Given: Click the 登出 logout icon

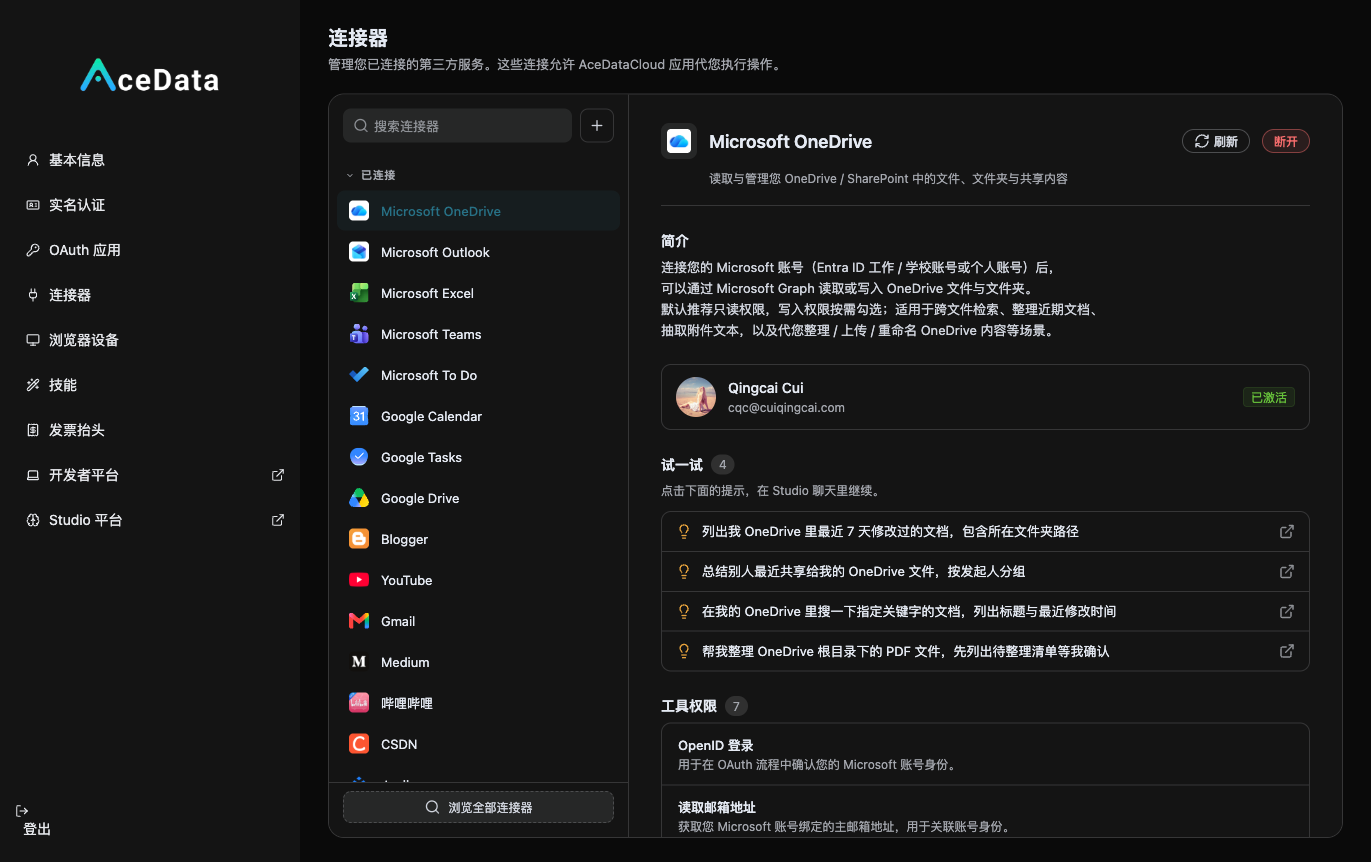Looking at the screenshot, I should point(22,810).
